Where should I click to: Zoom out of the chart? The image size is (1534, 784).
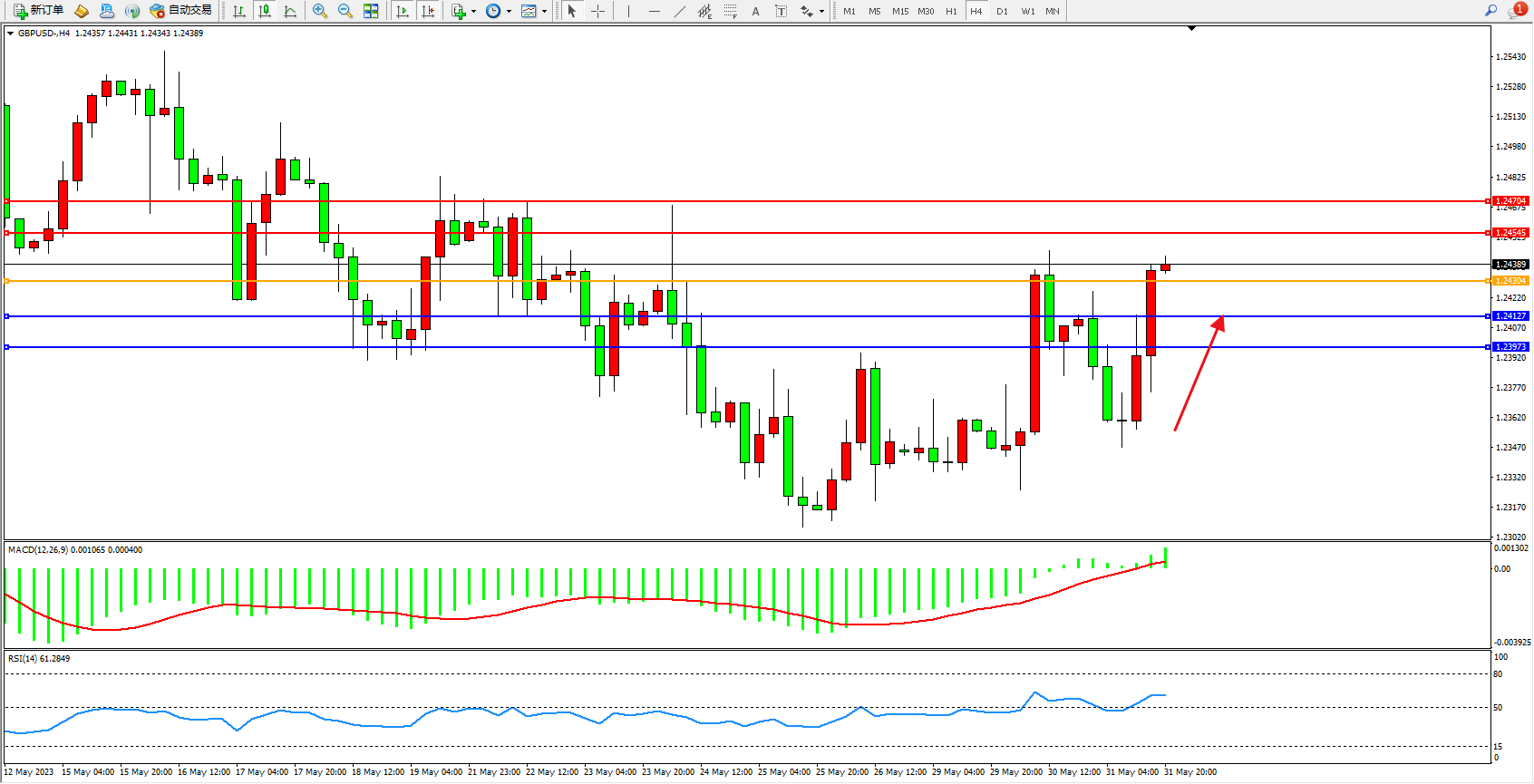(345, 11)
